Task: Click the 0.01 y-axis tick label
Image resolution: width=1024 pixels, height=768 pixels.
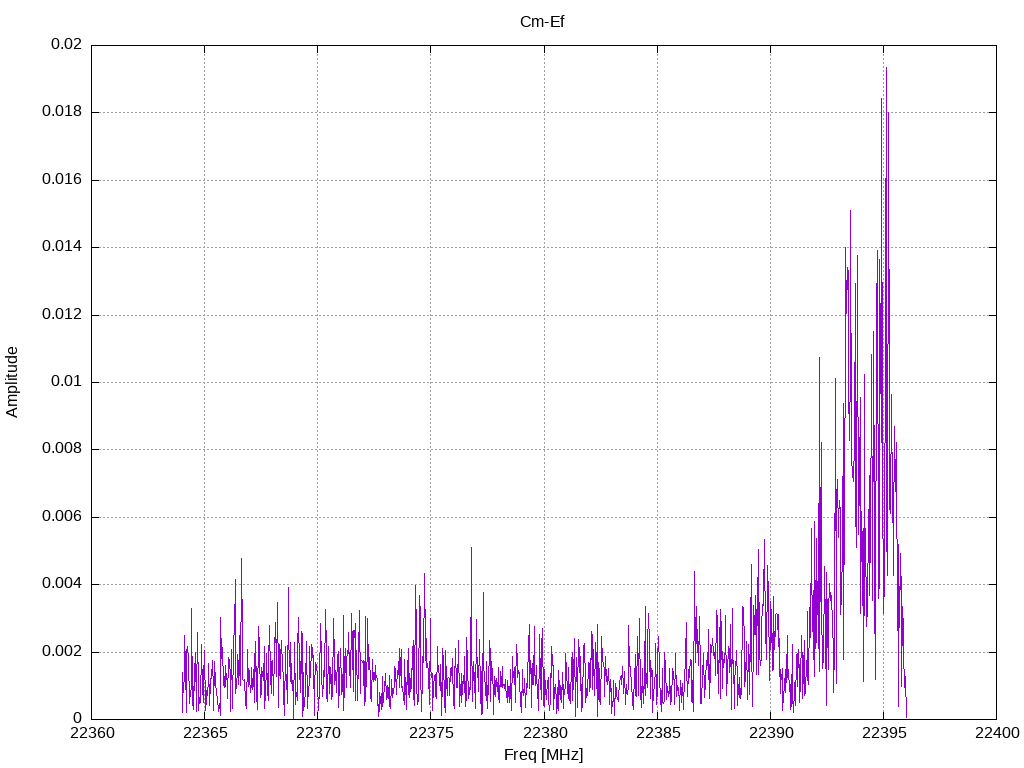Action: pos(67,382)
